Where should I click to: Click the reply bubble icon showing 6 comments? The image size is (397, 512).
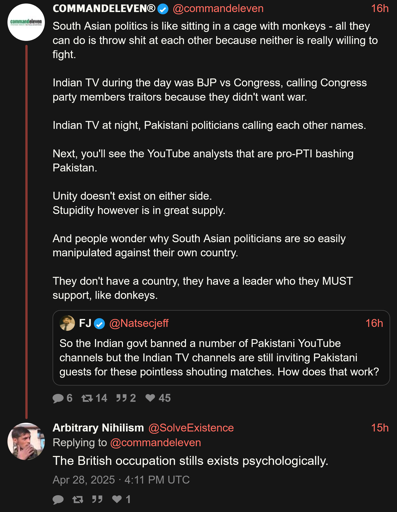click(58, 398)
